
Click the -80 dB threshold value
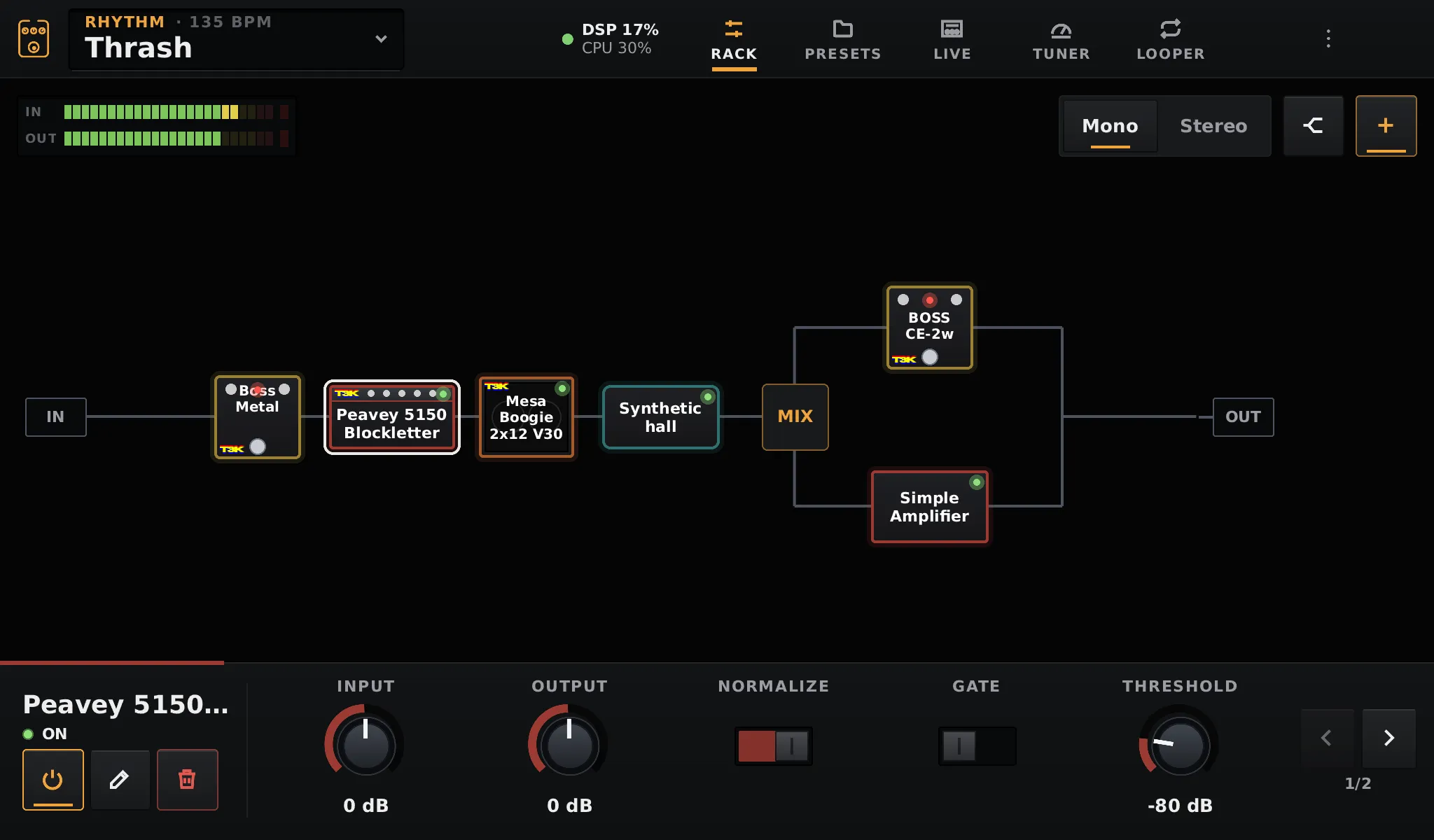pyautogui.click(x=1180, y=806)
